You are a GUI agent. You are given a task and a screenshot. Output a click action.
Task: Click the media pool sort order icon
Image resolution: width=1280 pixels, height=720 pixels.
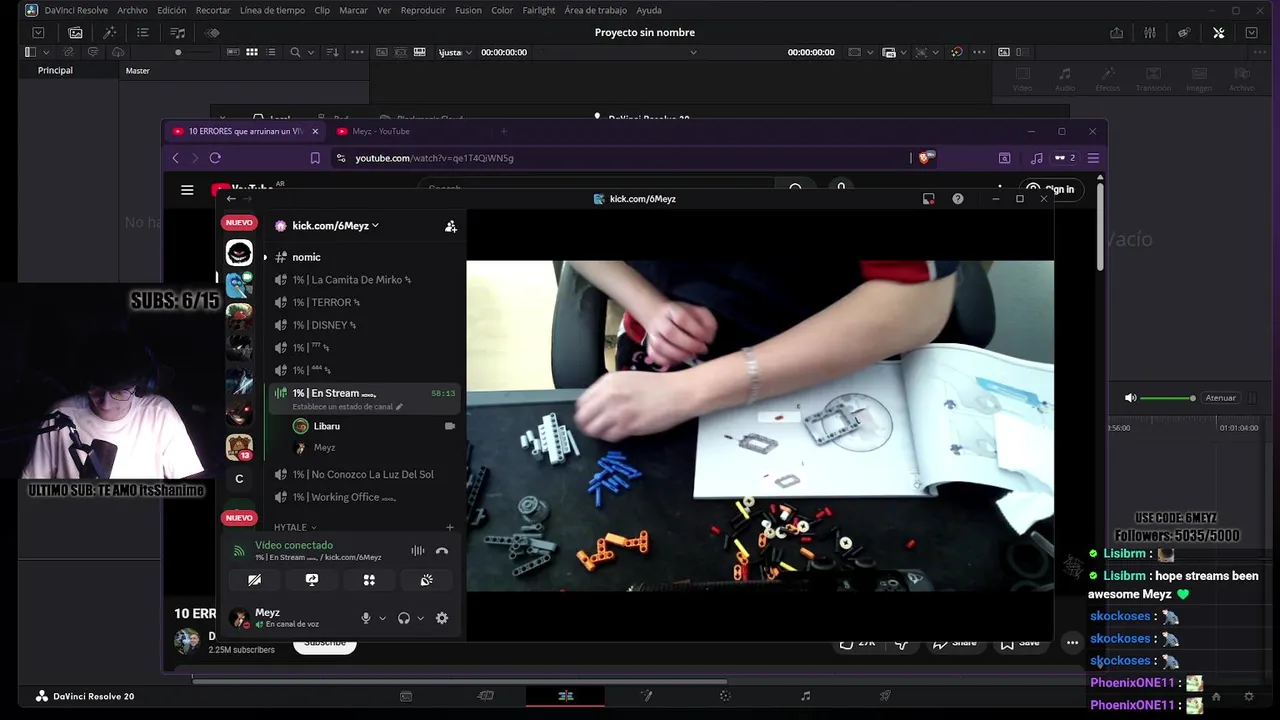point(332,52)
